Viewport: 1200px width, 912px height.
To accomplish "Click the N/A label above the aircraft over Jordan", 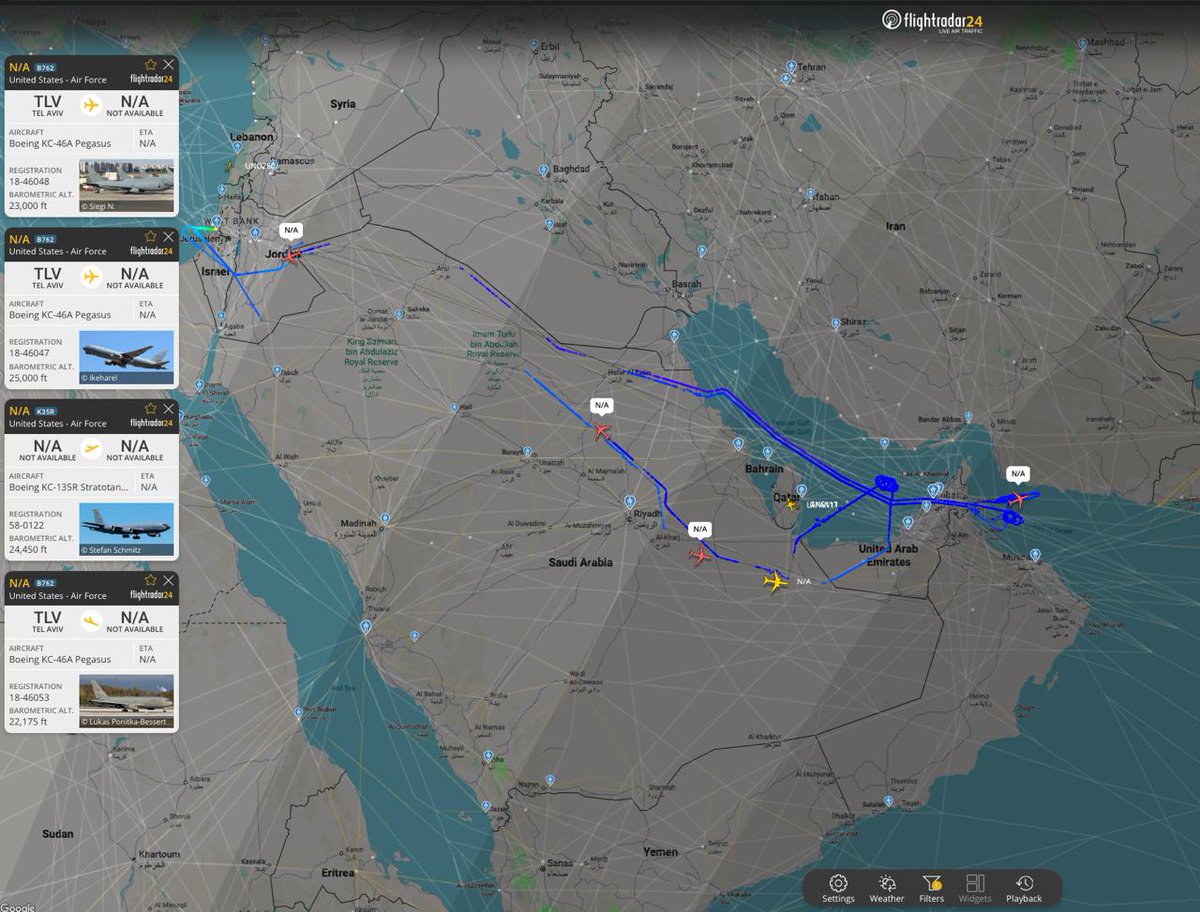I will [x=291, y=230].
